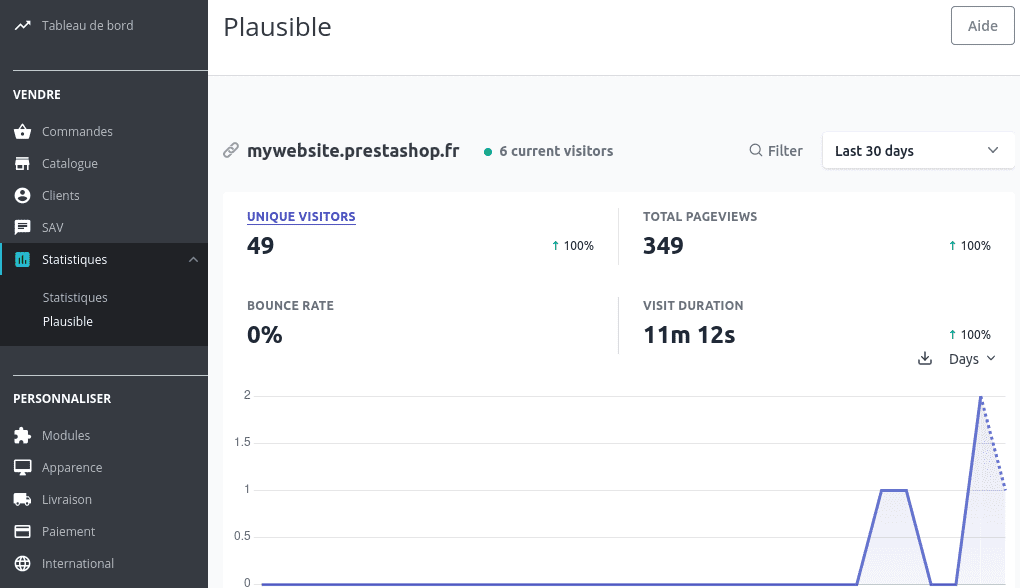Click the Statistiques bar chart icon
Screen dimensions: 1020x588
pos(22,260)
